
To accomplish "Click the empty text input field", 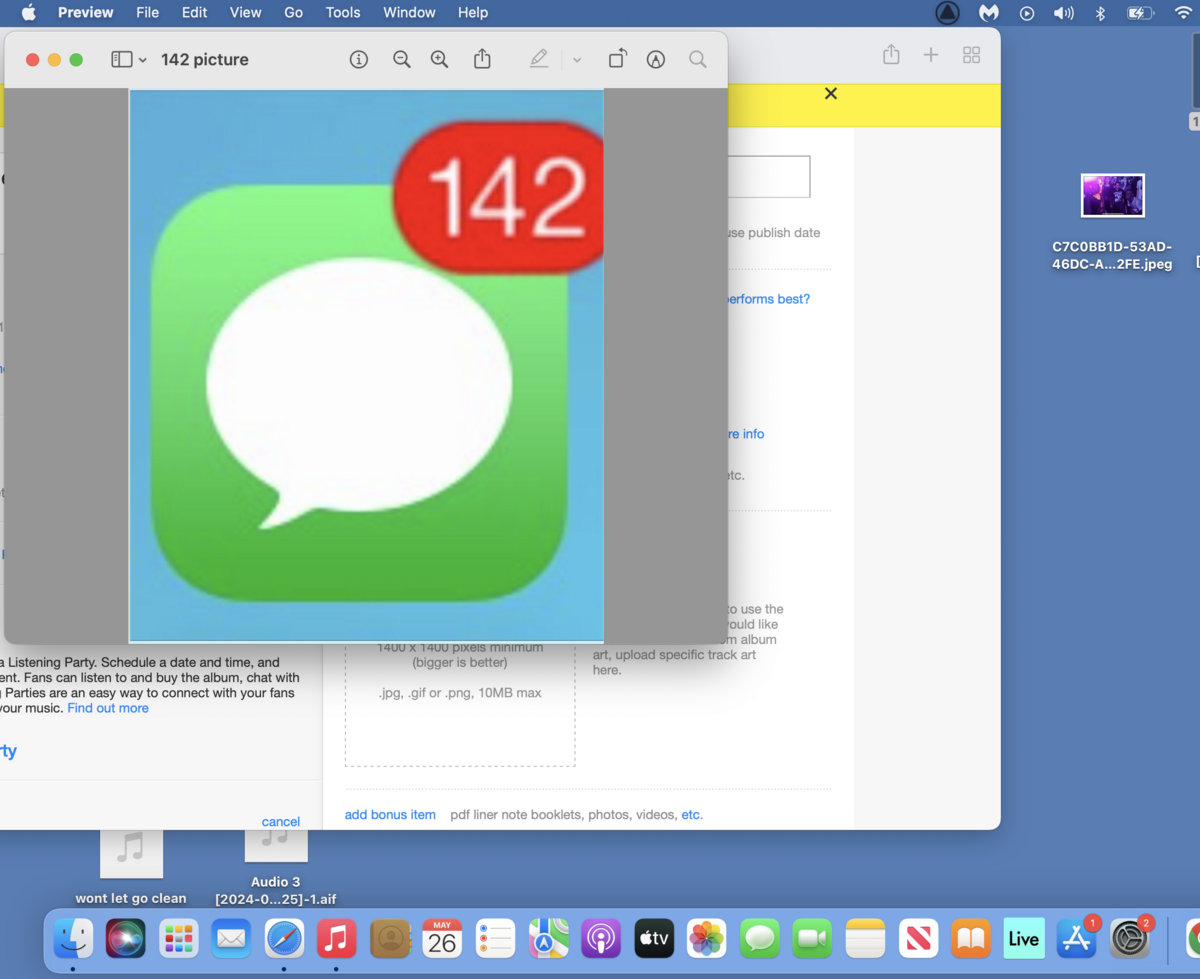I will pos(768,177).
